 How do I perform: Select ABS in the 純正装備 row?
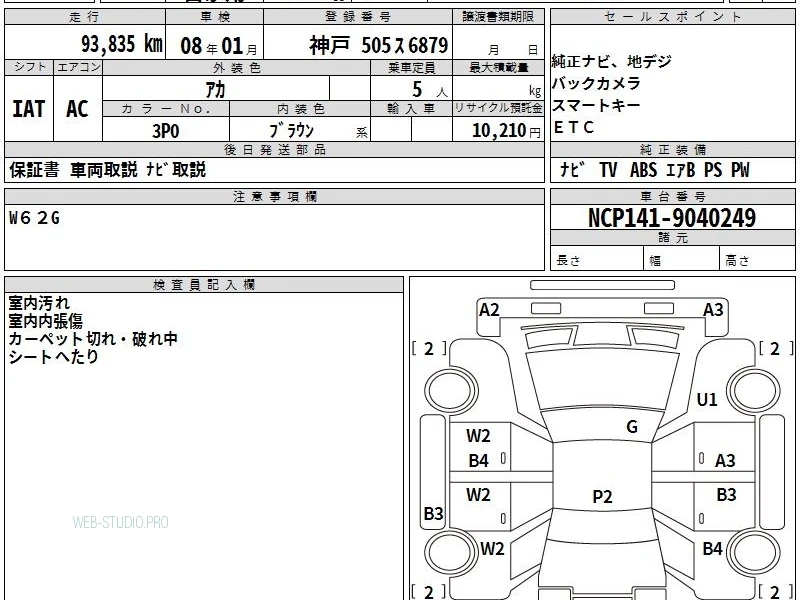pos(643,170)
